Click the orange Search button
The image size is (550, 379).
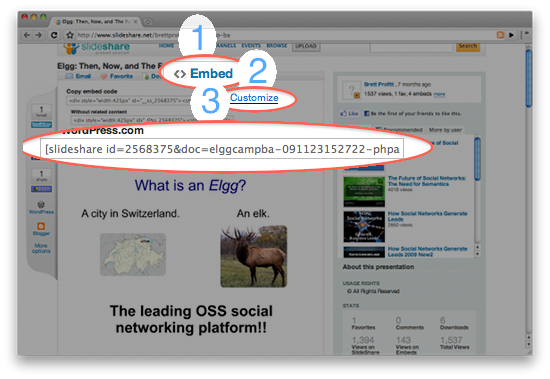click(468, 46)
